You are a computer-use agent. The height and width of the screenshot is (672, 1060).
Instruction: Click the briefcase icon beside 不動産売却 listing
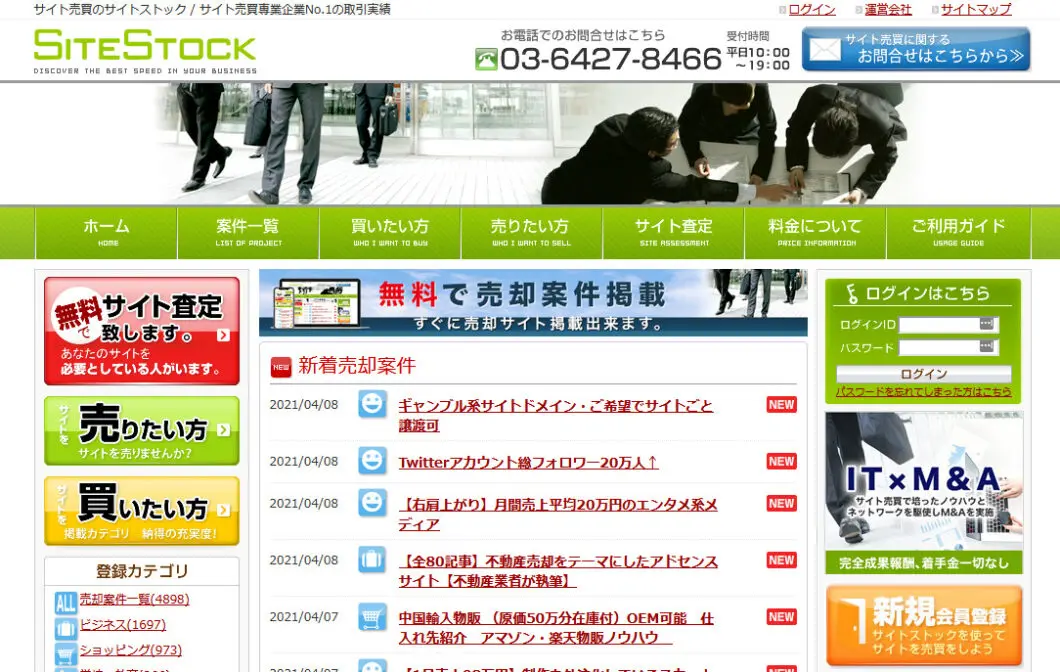[x=372, y=560]
